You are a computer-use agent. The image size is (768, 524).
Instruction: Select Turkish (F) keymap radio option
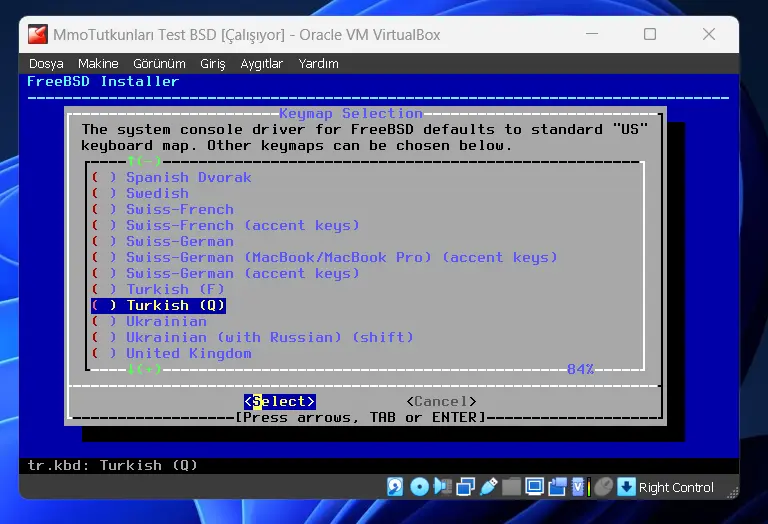point(158,289)
